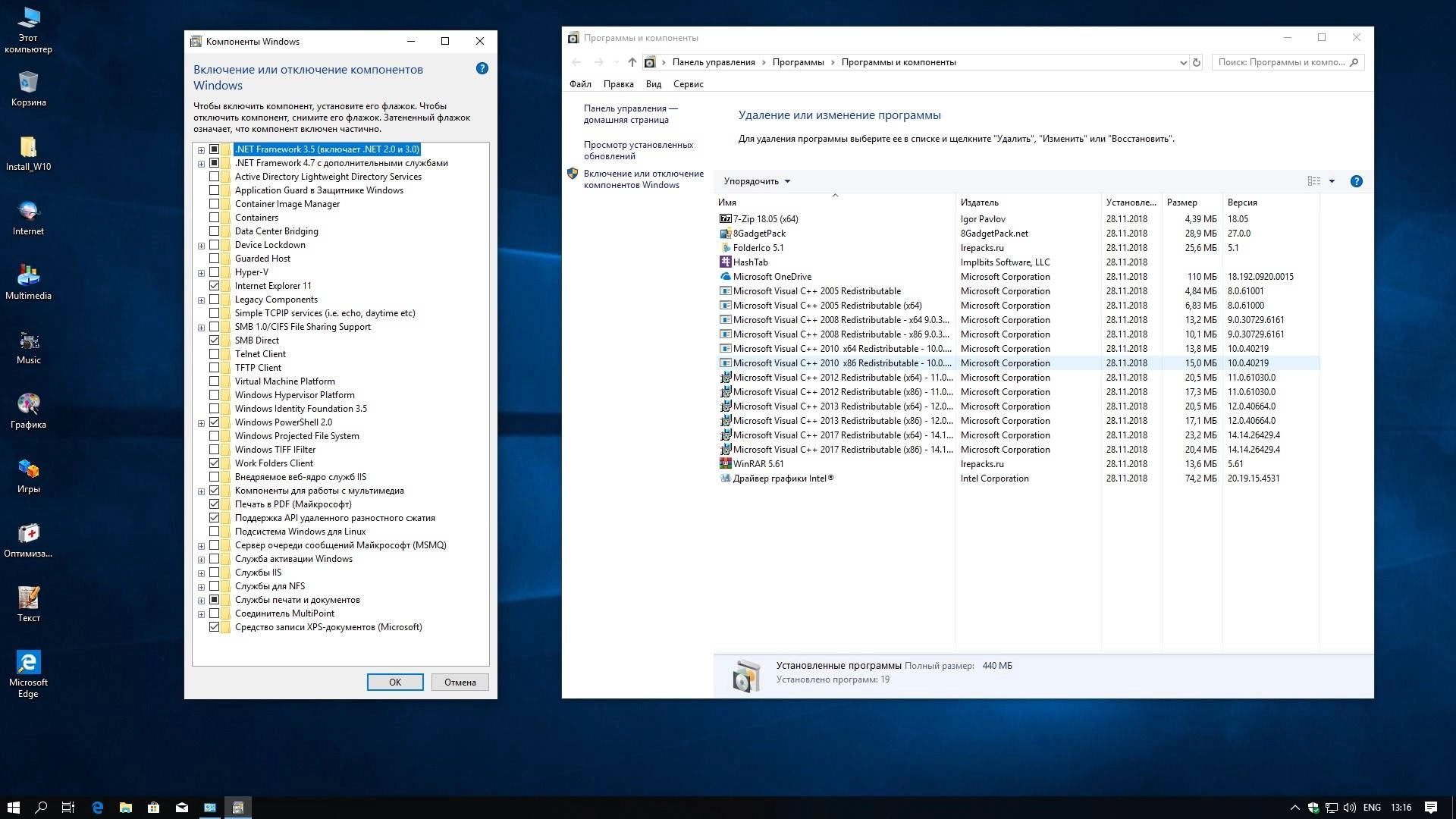Select Microsoft OneDrive in the programs list

tap(1018, 277)
